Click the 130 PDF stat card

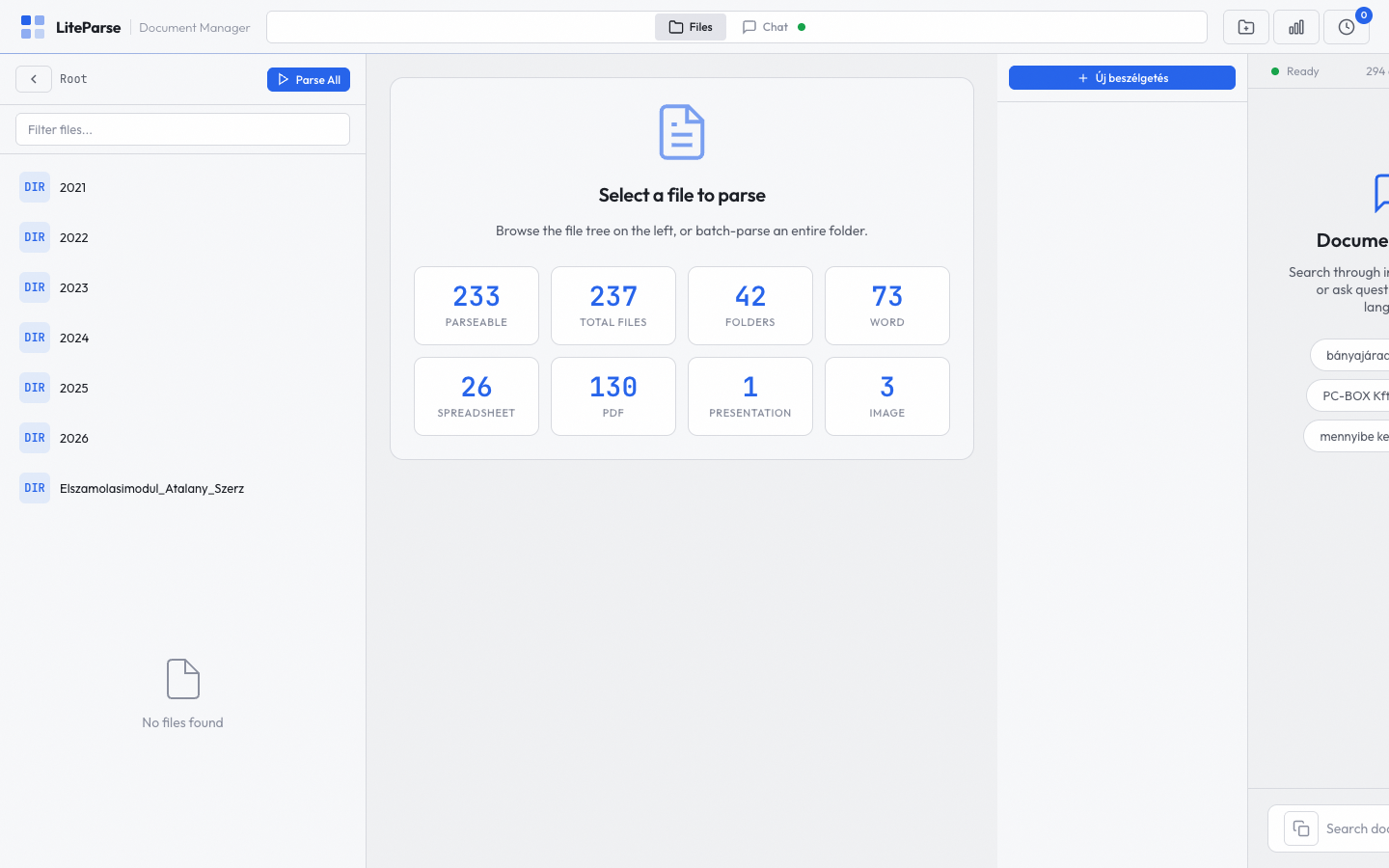coord(613,396)
